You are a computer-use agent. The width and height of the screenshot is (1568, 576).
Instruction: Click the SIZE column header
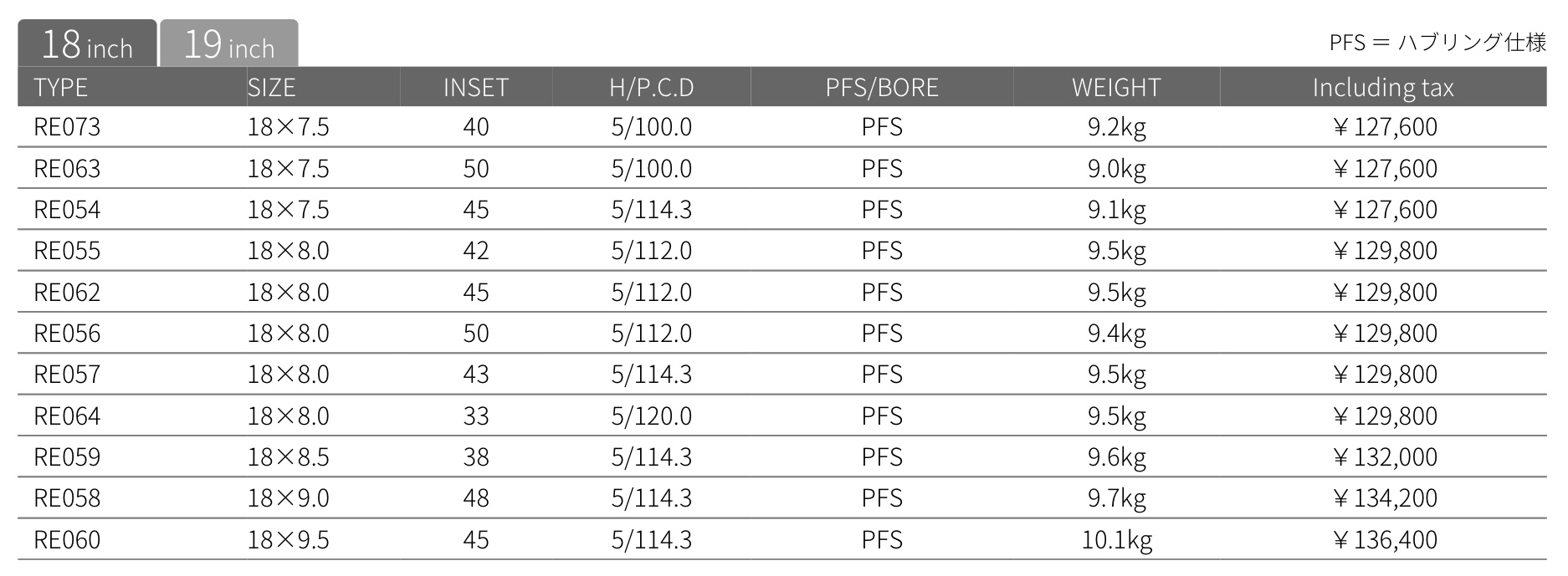(x=271, y=87)
